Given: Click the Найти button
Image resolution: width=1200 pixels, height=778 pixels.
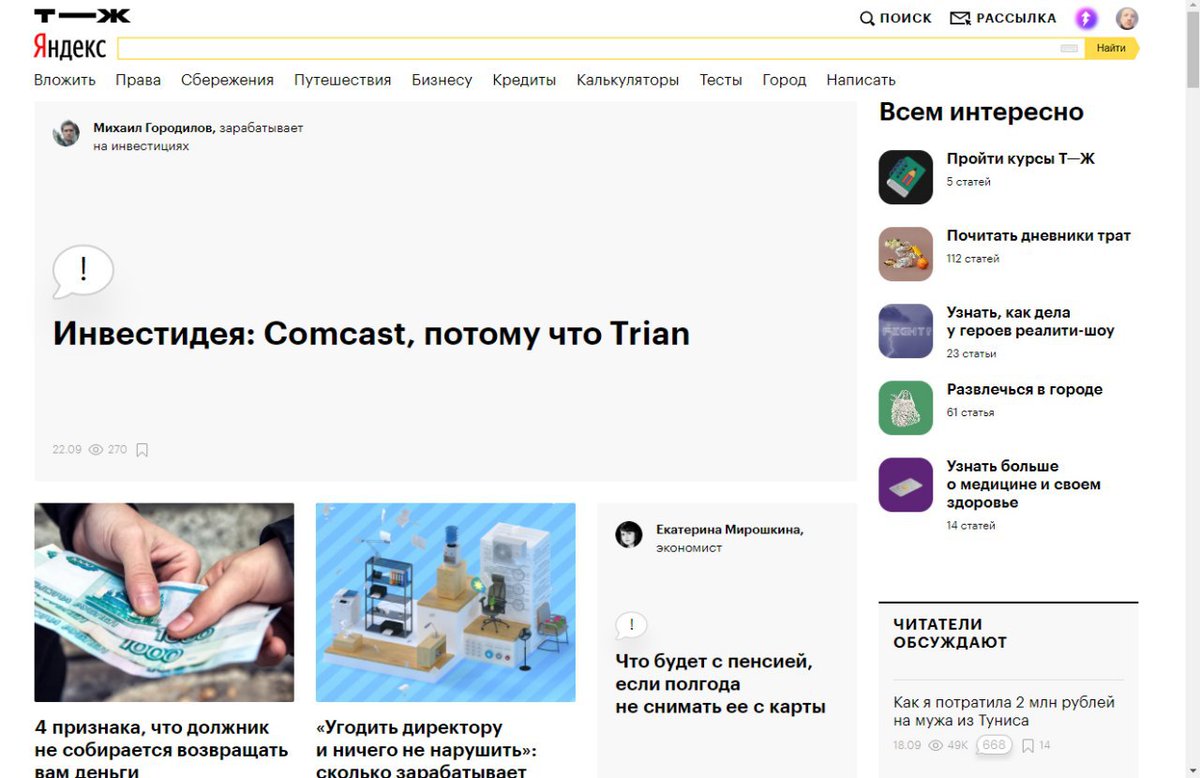Looking at the screenshot, I should 1111,48.
